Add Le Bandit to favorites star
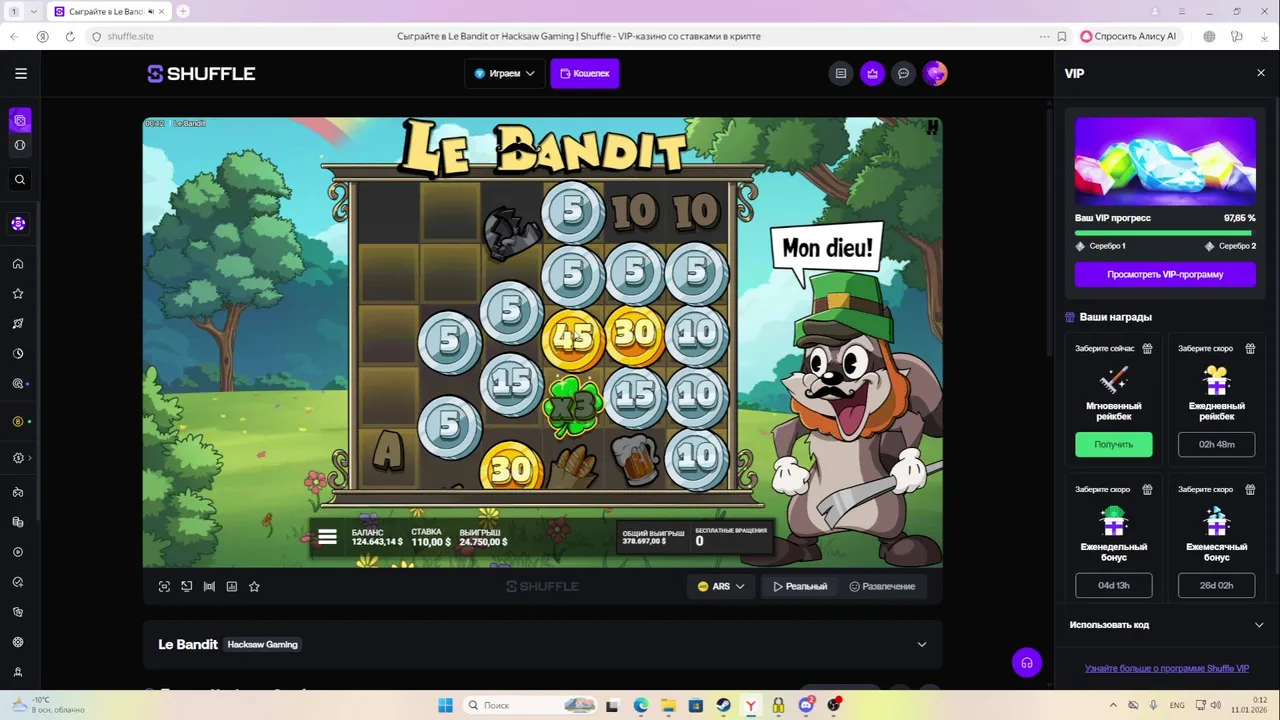 (x=254, y=587)
